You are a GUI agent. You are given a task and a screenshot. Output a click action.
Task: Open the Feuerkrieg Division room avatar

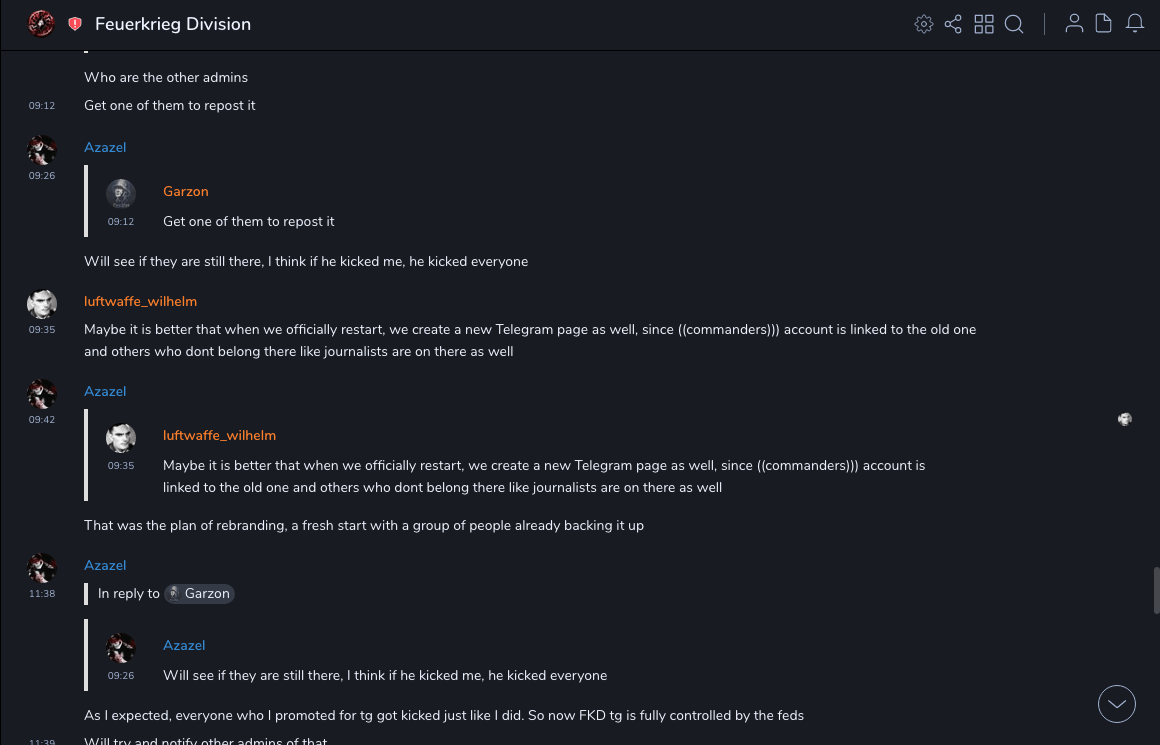41,24
